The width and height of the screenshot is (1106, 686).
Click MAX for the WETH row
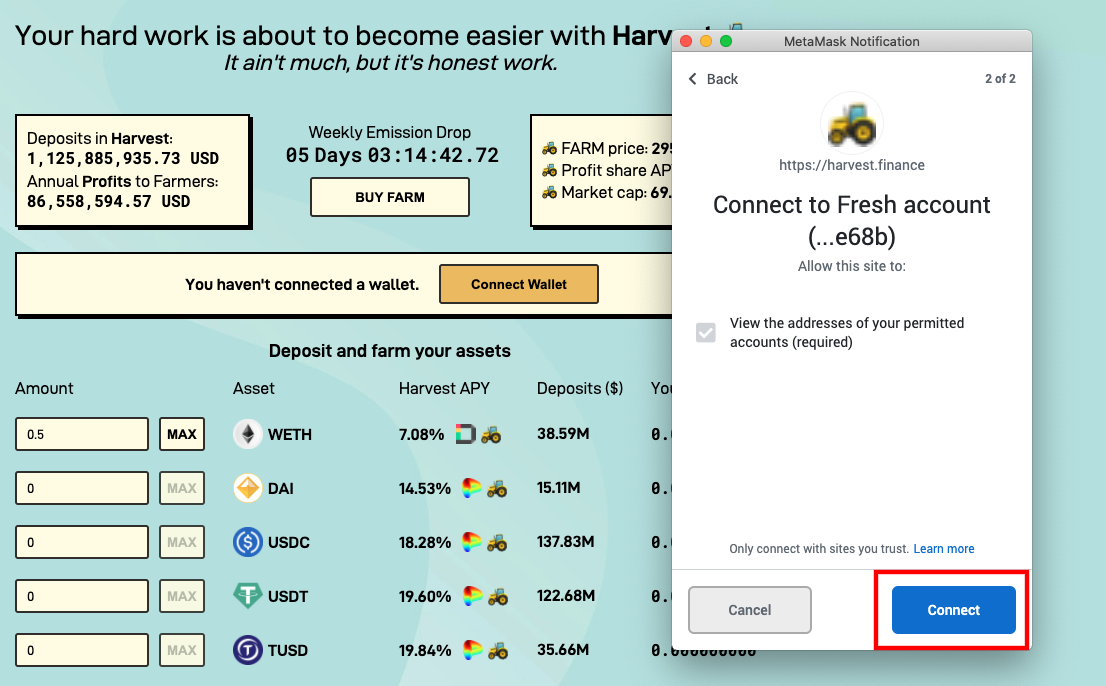coord(182,434)
